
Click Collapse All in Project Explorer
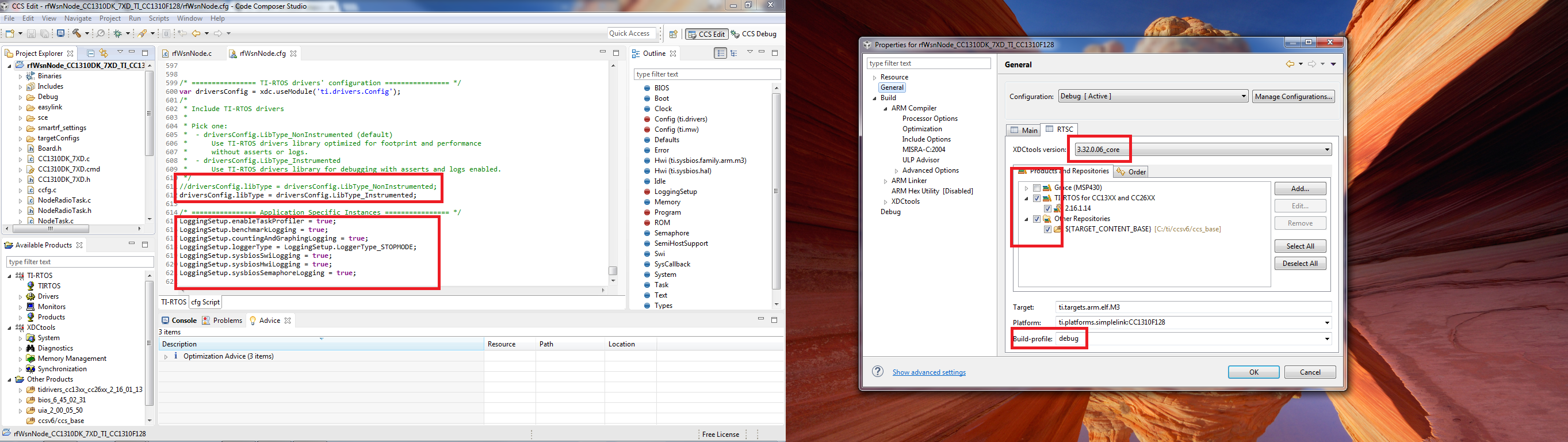[91, 53]
